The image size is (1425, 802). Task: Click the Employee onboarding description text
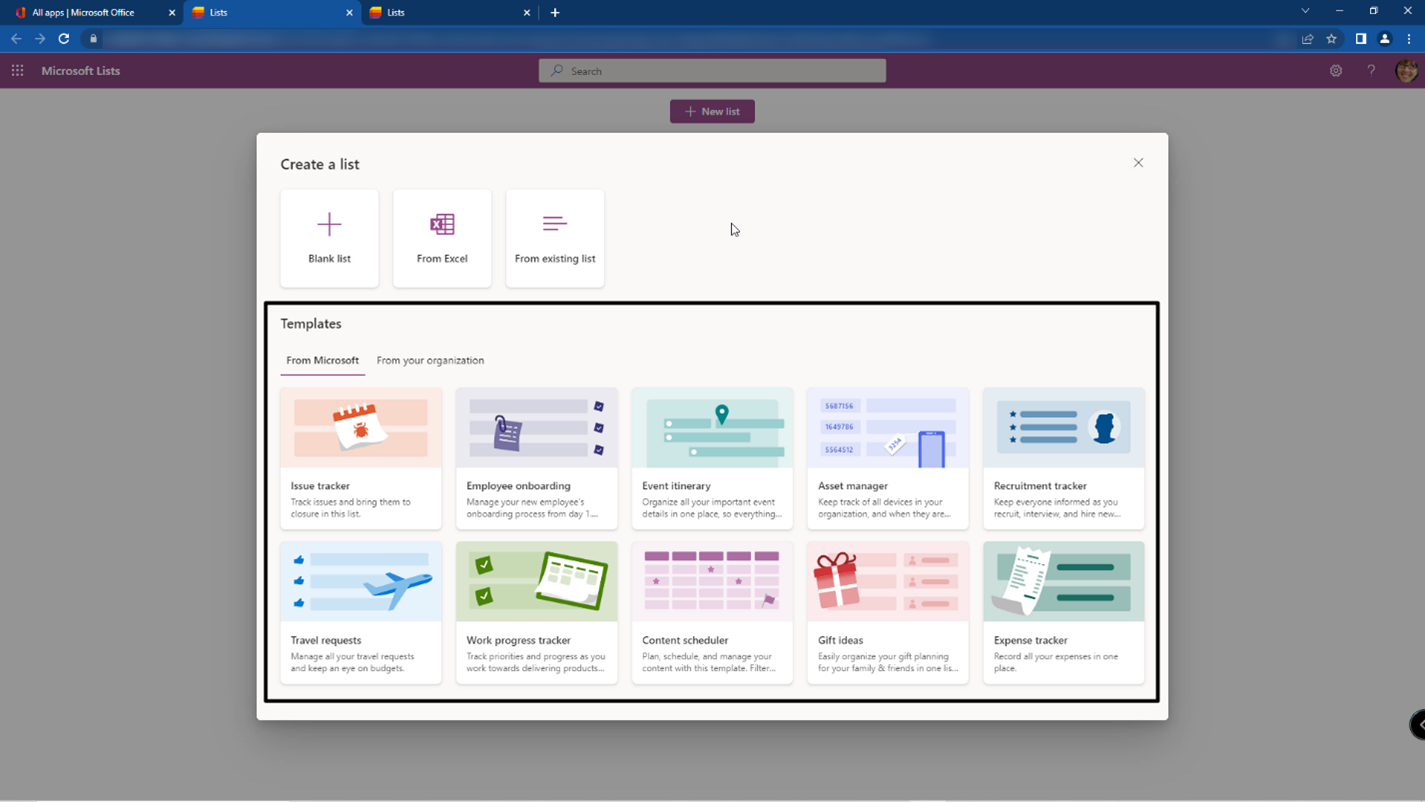pos(532,508)
